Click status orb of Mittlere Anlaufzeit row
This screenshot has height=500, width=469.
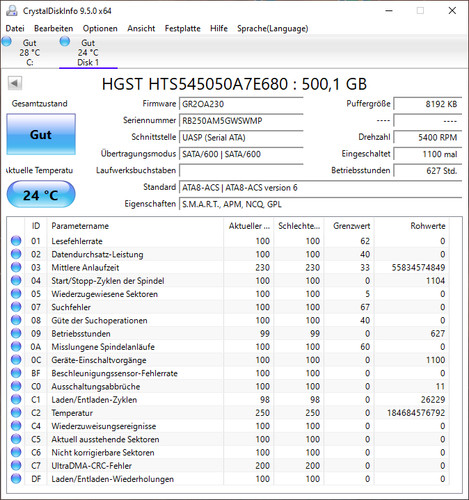(16, 267)
